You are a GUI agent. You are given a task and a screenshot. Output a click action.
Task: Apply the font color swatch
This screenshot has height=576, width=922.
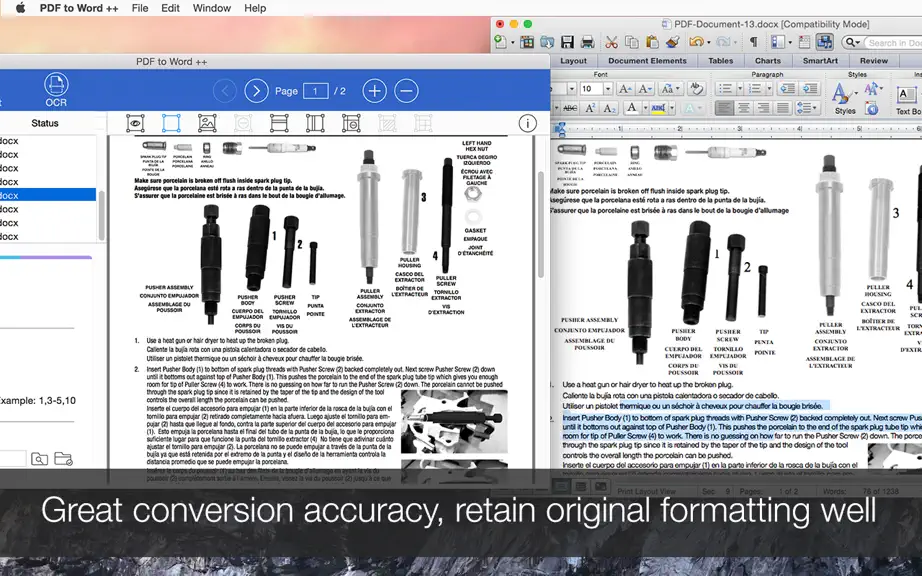point(632,108)
